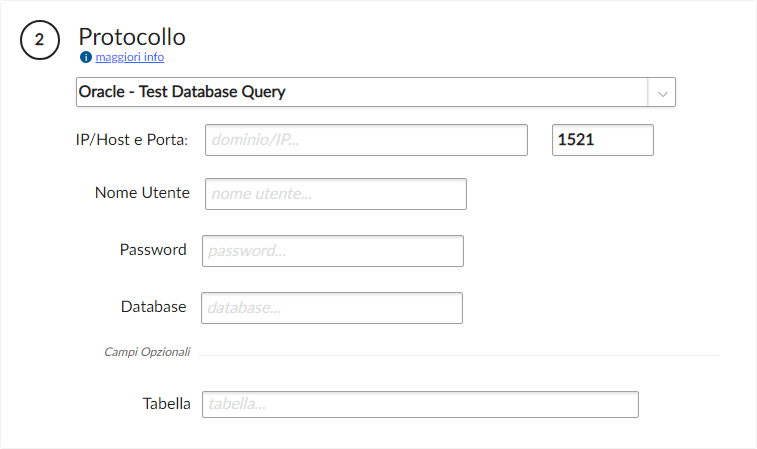Click the Campi Opzionali section label
The image size is (757, 449).
147,352
